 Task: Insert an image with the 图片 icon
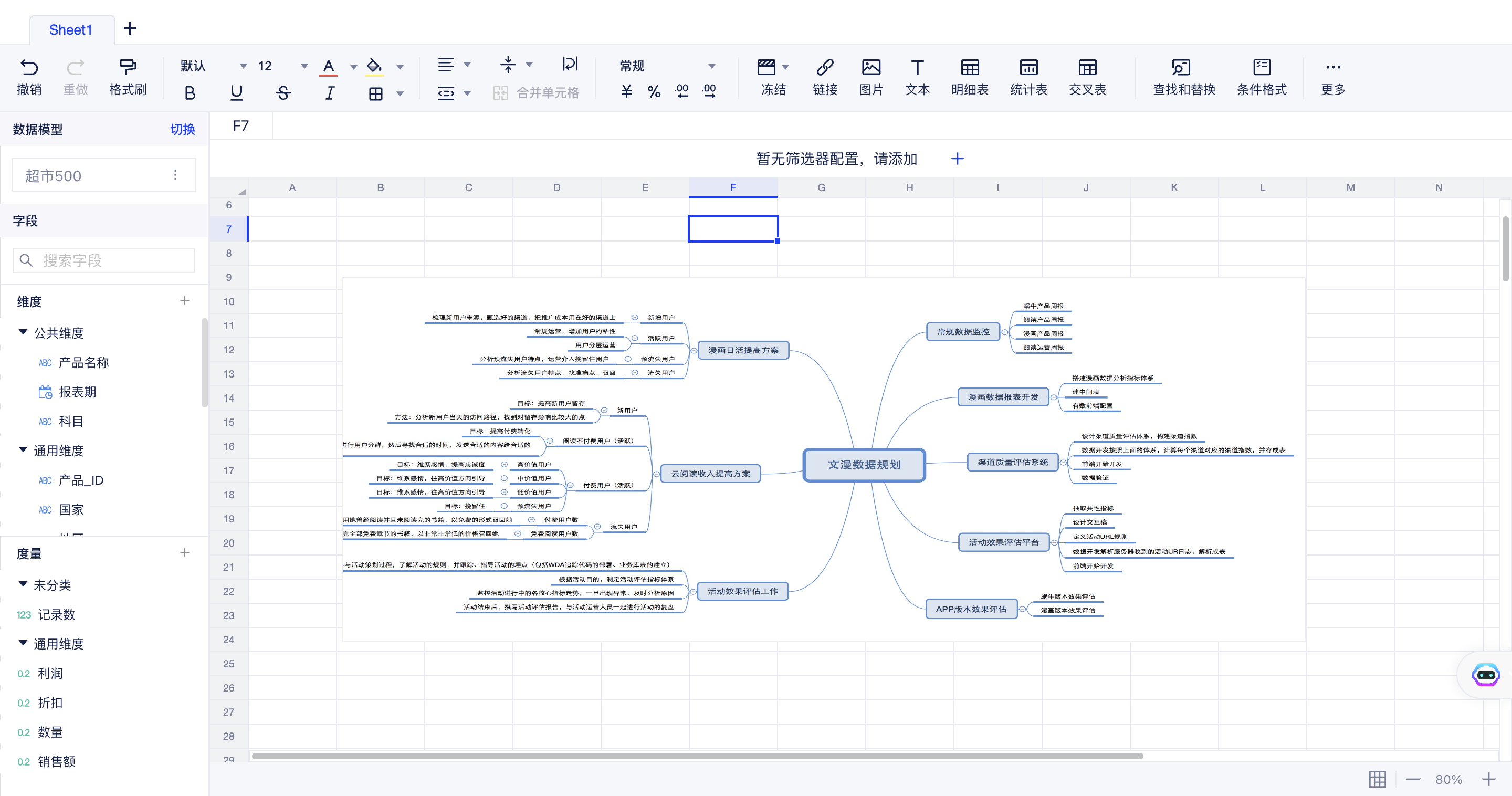pyautogui.click(x=870, y=68)
